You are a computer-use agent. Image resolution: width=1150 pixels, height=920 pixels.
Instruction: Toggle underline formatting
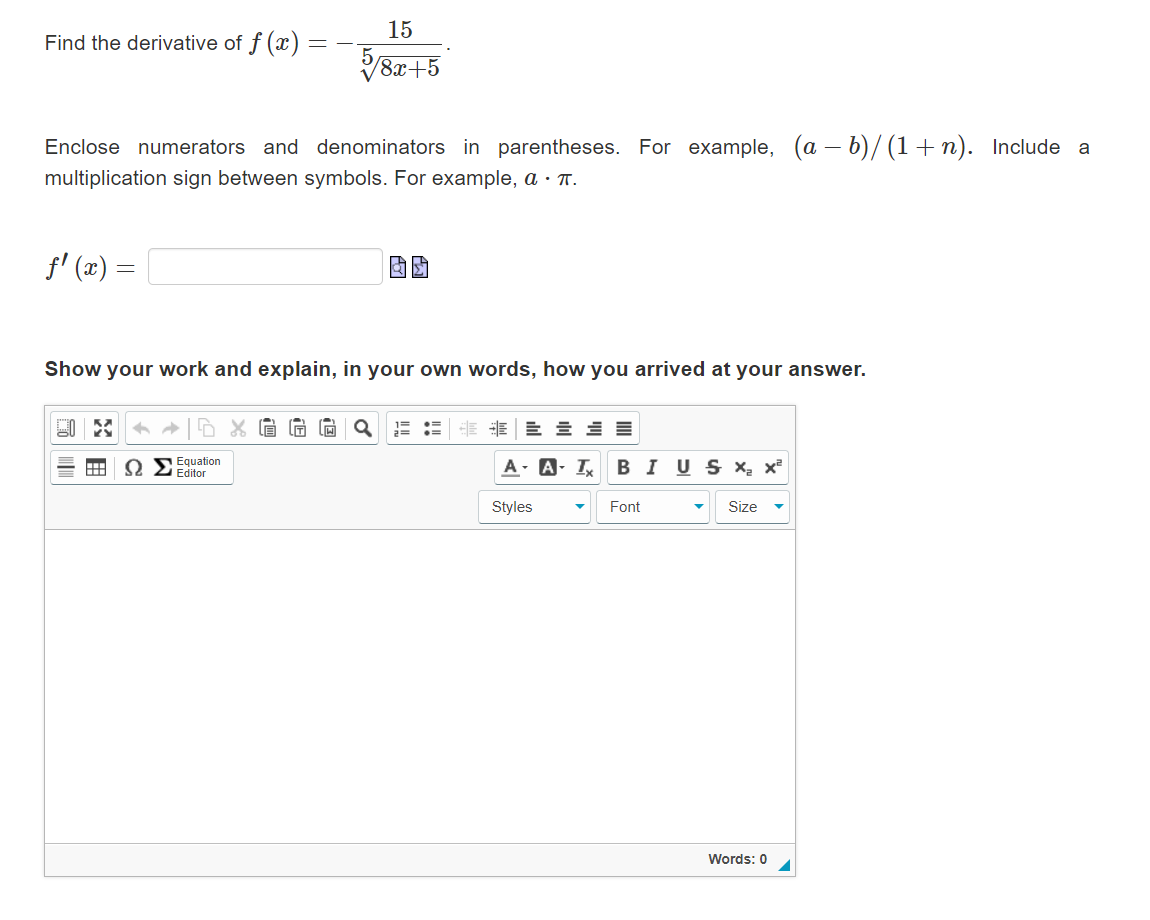(x=681, y=466)
